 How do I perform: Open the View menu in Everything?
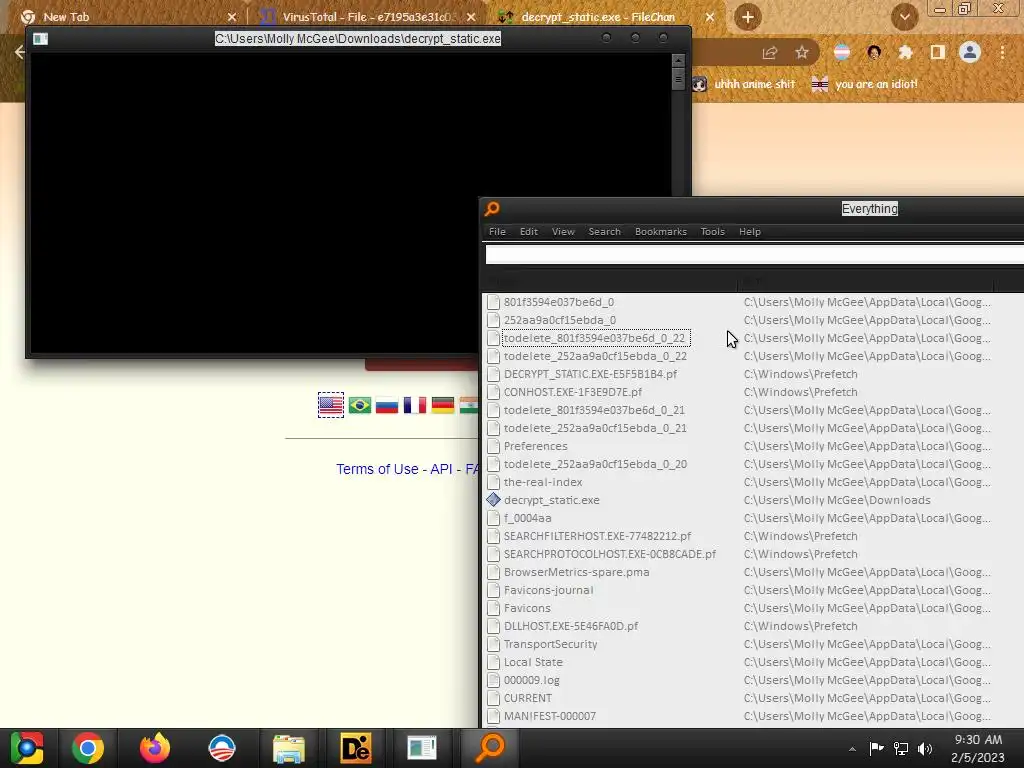[x=563, y=232]
